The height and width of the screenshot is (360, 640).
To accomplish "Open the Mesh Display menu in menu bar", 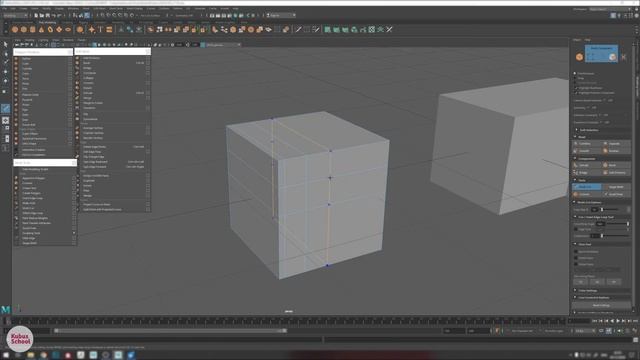I will (x=134, y=8).
